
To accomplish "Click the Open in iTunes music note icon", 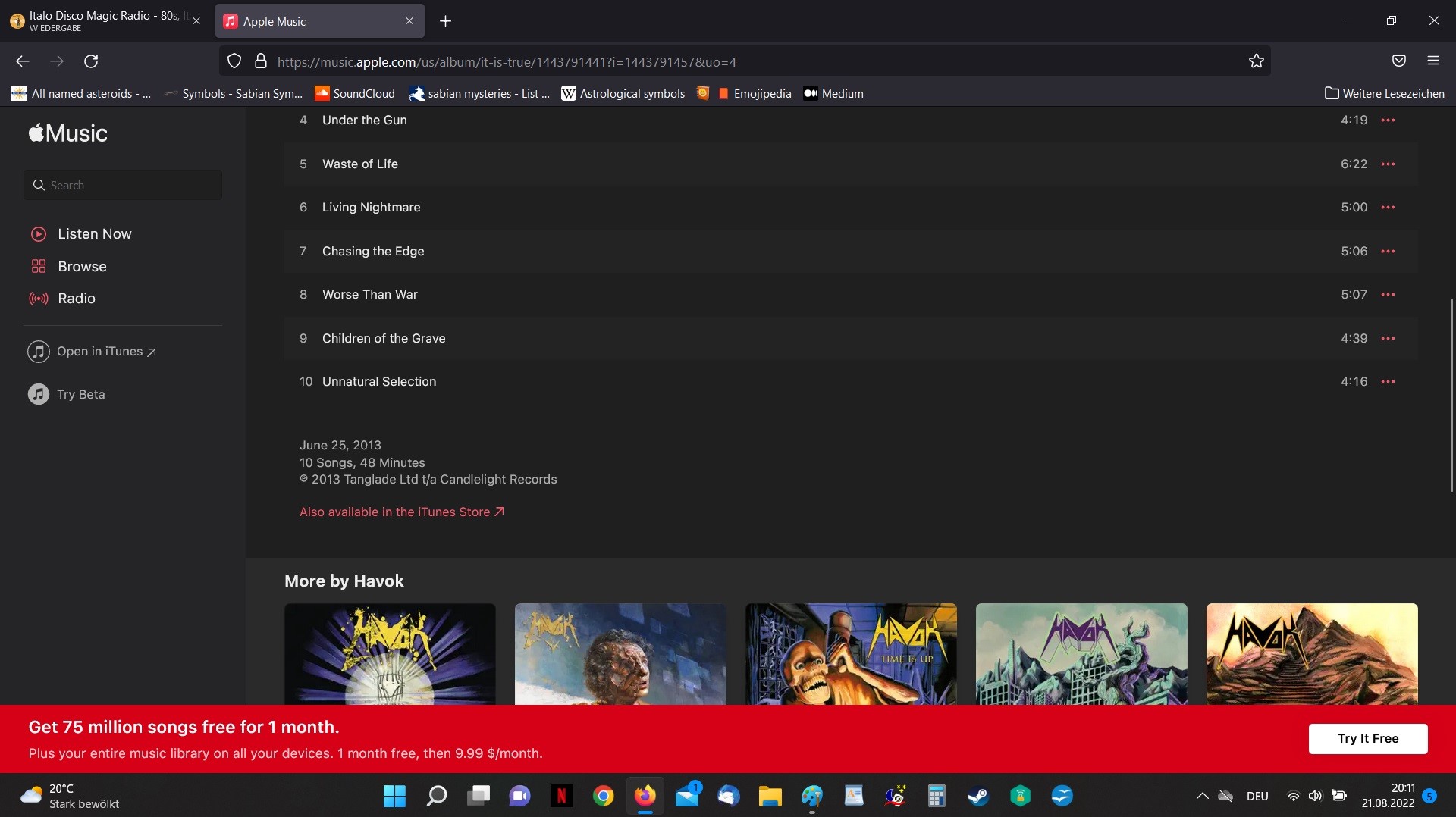I will click(x=39, y=352).
